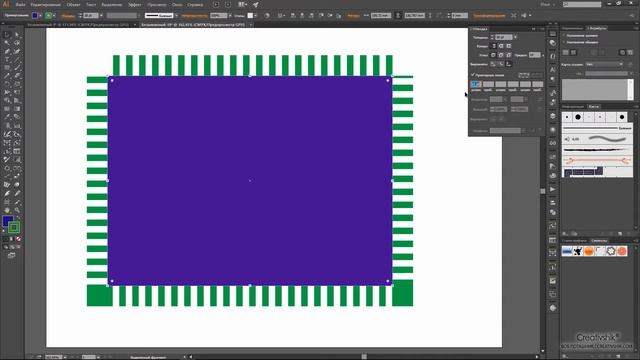Switch to the Кисти brushes tab

click(x=593, y=107)
